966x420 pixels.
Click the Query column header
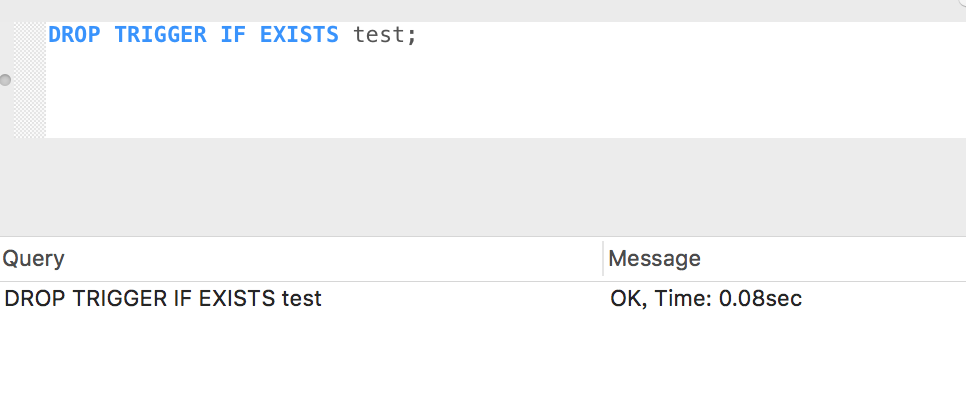34,259
